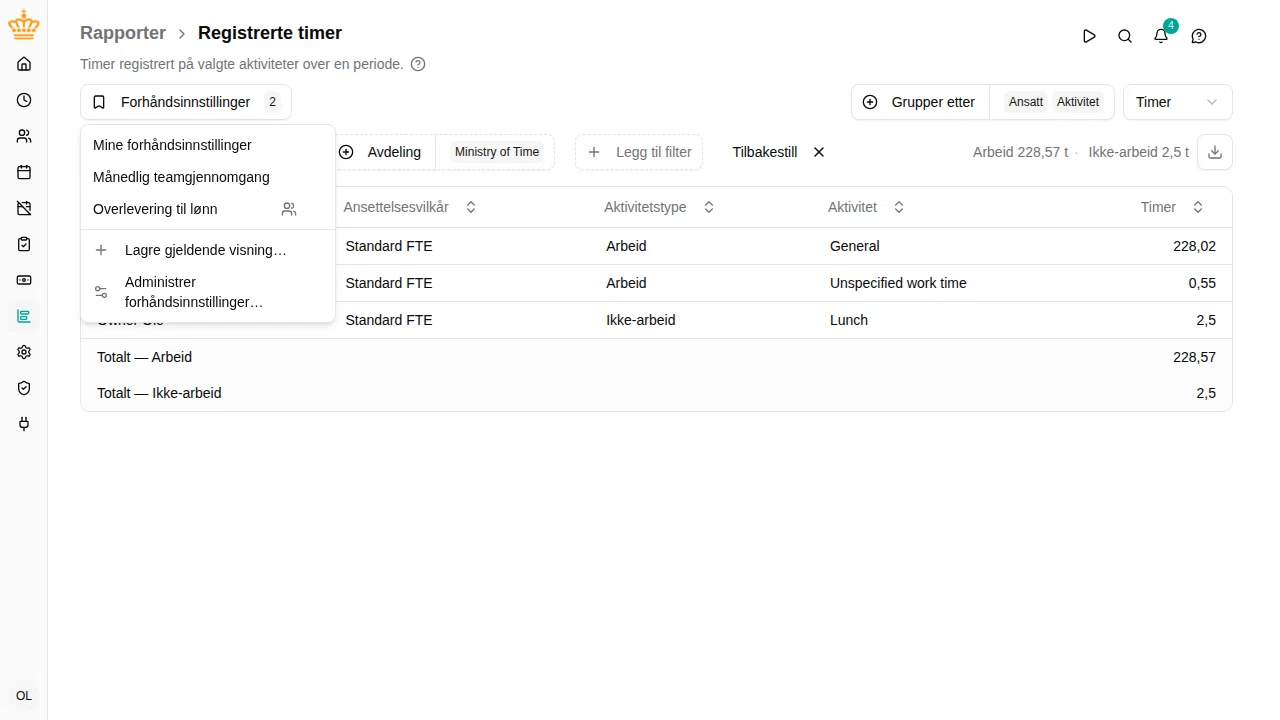
Task: Select the Månedlig teamgjennomgang preset
Action: click(208, 177)
